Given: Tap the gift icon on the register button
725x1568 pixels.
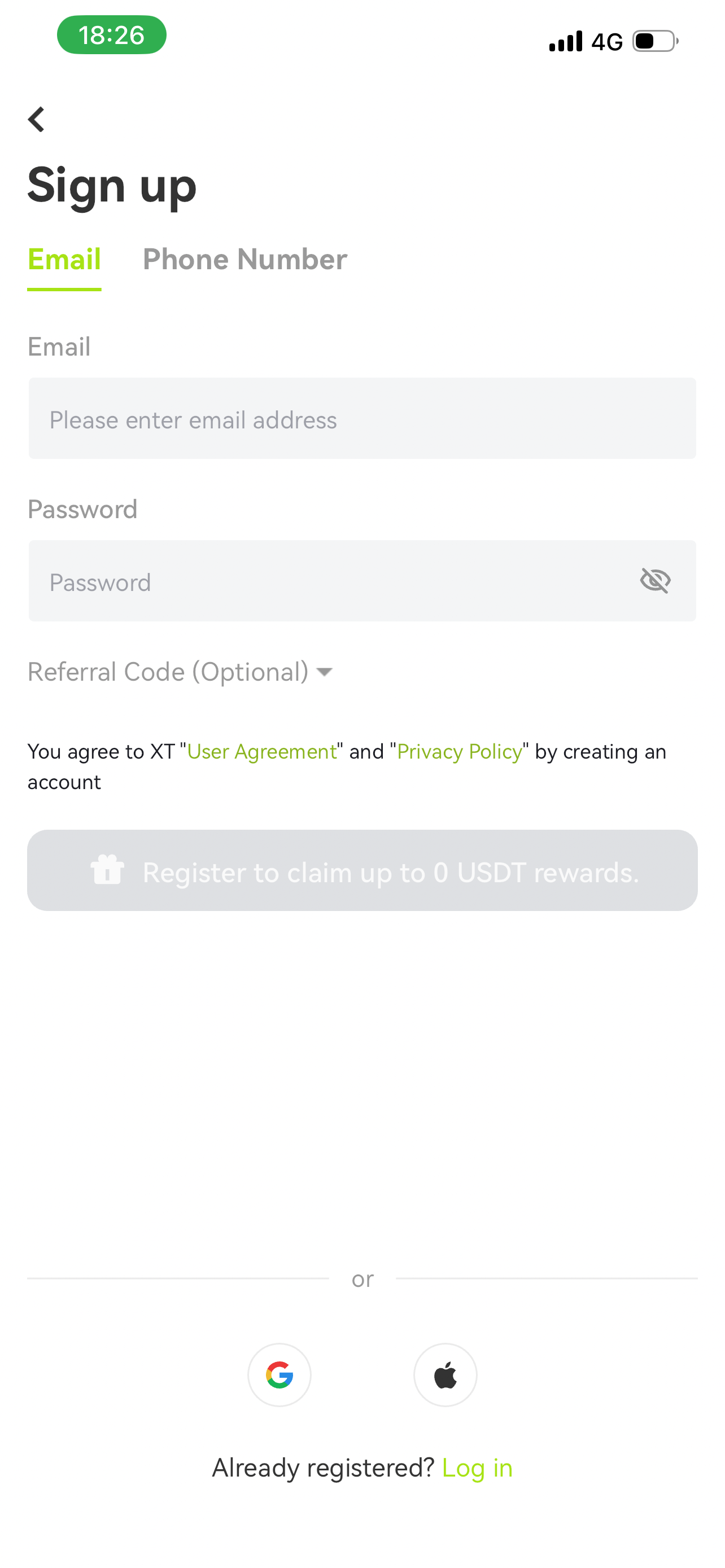Looking at the screenshot, I should pos(107,869).
